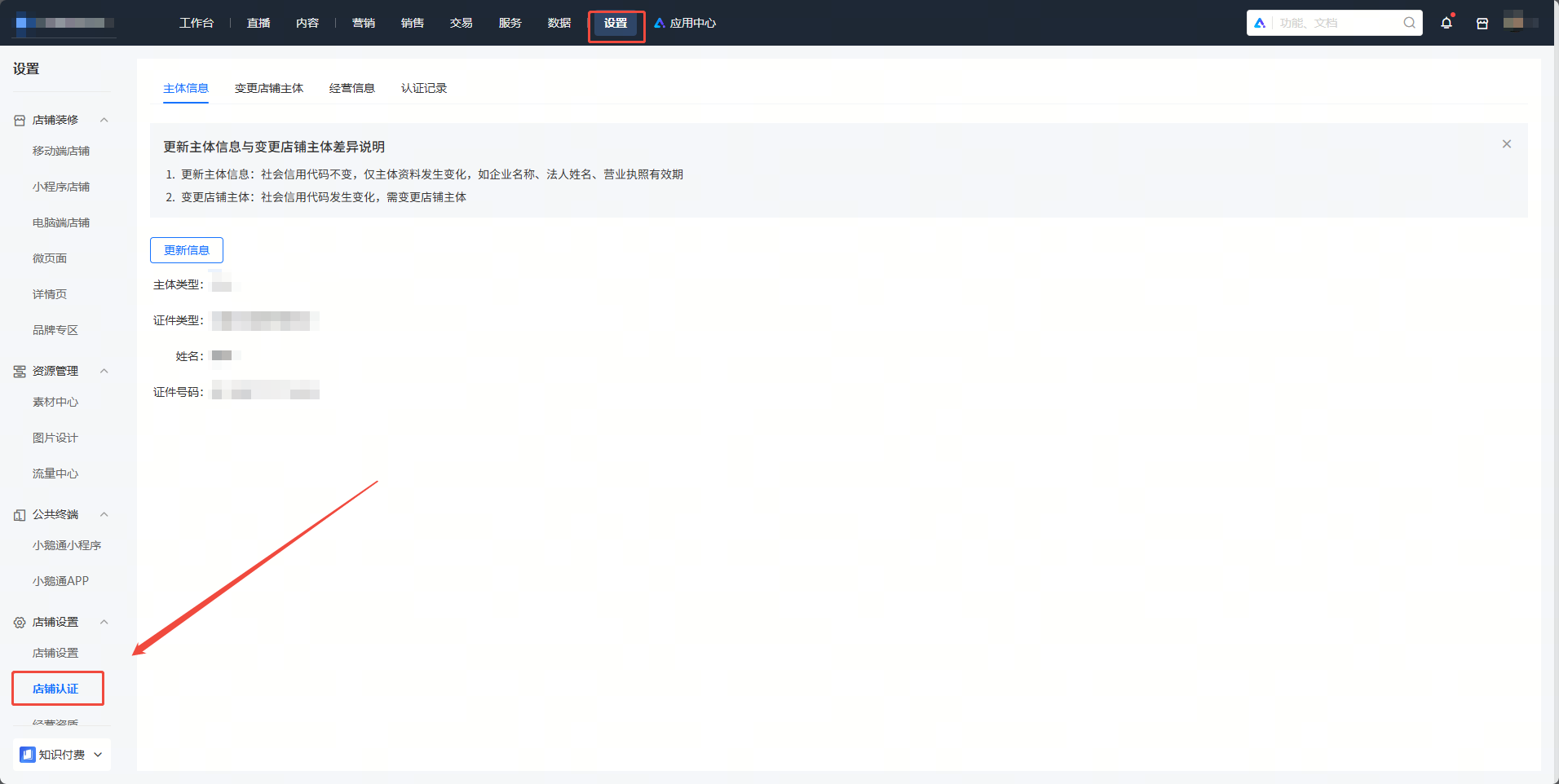Open 应用中心 in top navigation
The image size is (1559, 784).
click(x=685, y=23)
